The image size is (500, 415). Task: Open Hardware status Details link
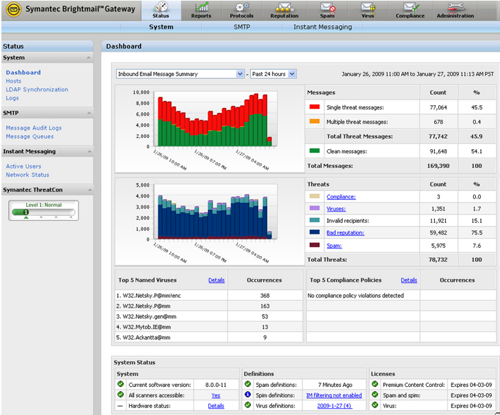click(x=216, y=406)
